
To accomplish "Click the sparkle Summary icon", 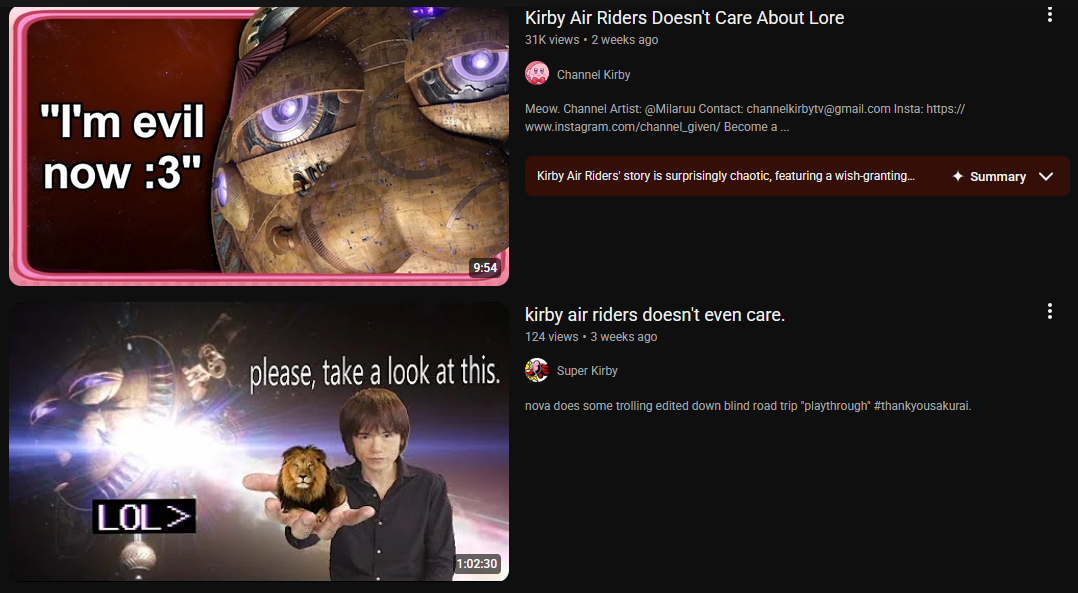I will 958,177.
